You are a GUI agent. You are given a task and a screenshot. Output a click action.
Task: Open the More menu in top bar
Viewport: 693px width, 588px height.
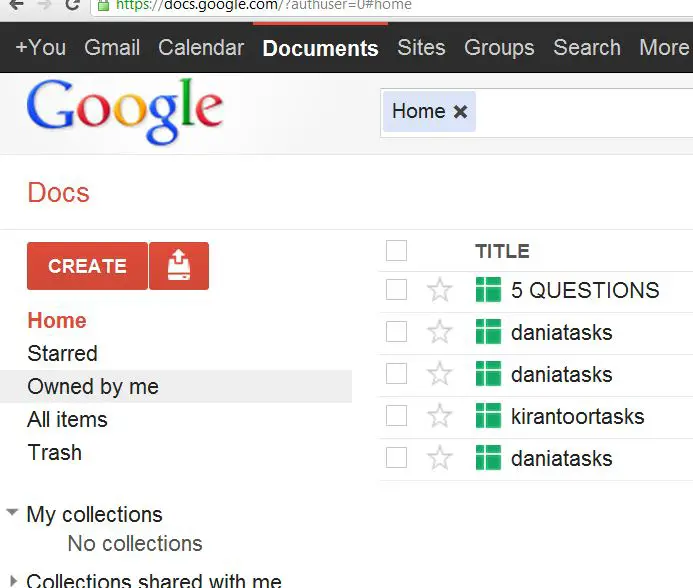tap(664, 47)
